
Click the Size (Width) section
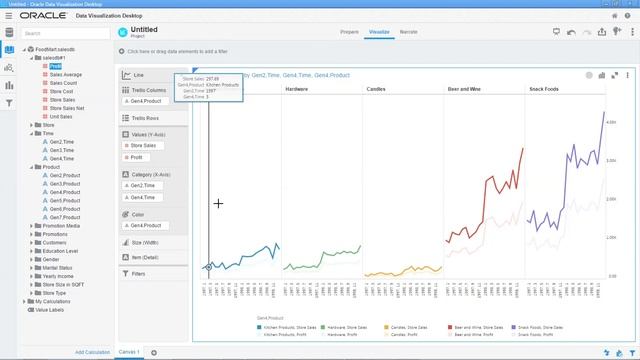click(x=153, y=242)
